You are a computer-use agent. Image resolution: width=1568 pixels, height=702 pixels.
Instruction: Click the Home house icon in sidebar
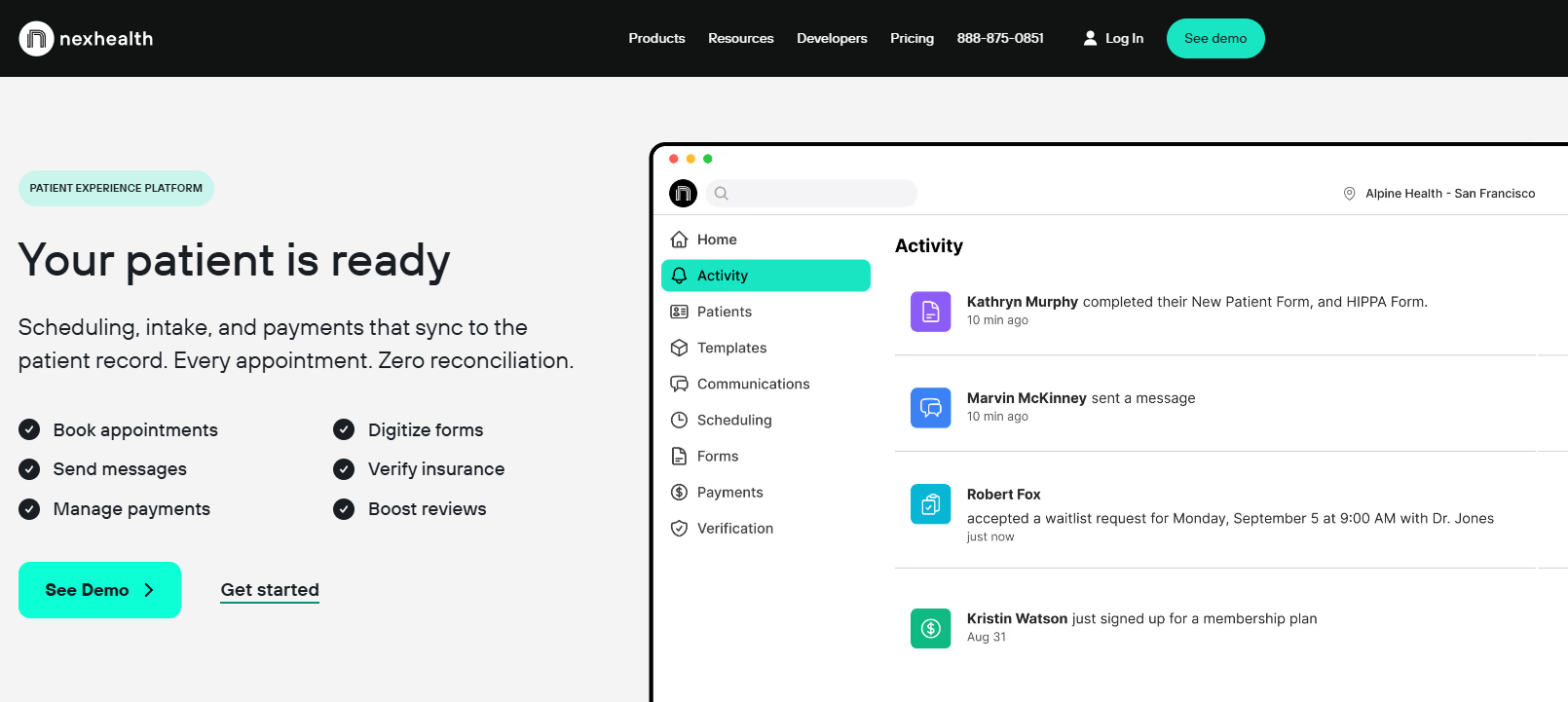coord(680,240)
